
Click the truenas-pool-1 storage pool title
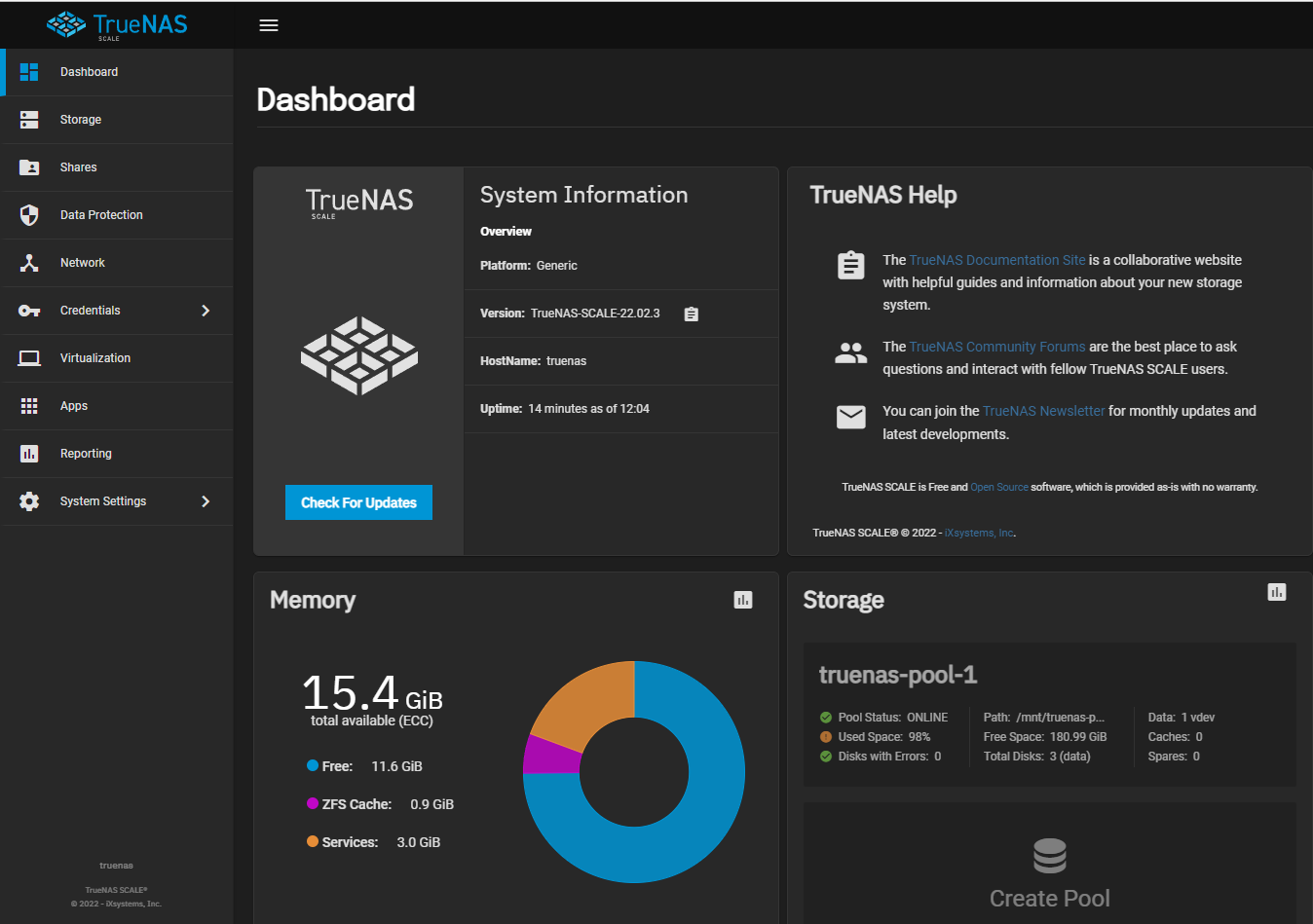pos(897,675)
